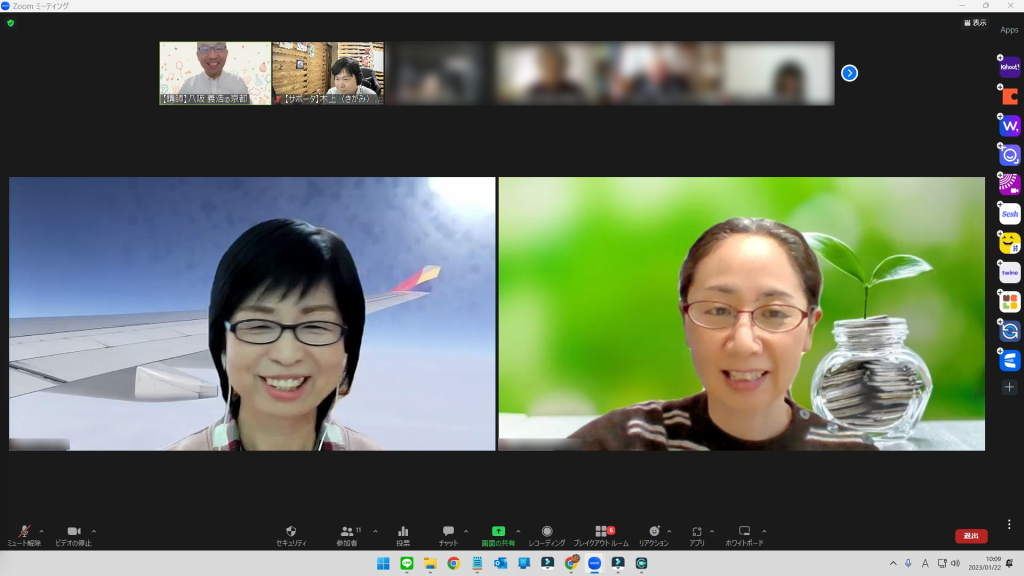The height and width of the screenshot is (576, 1024).
Task: Open the Security (セキュリティ) options
Action: click(291, 535)
